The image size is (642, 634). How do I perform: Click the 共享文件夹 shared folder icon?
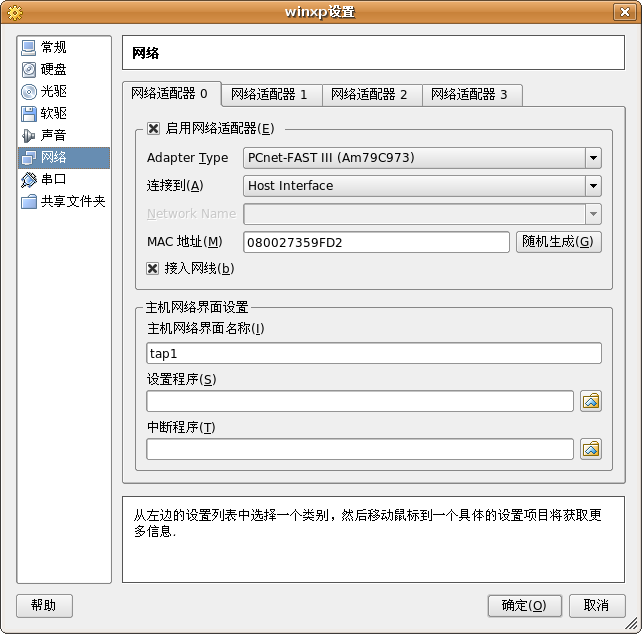(28, 202)
